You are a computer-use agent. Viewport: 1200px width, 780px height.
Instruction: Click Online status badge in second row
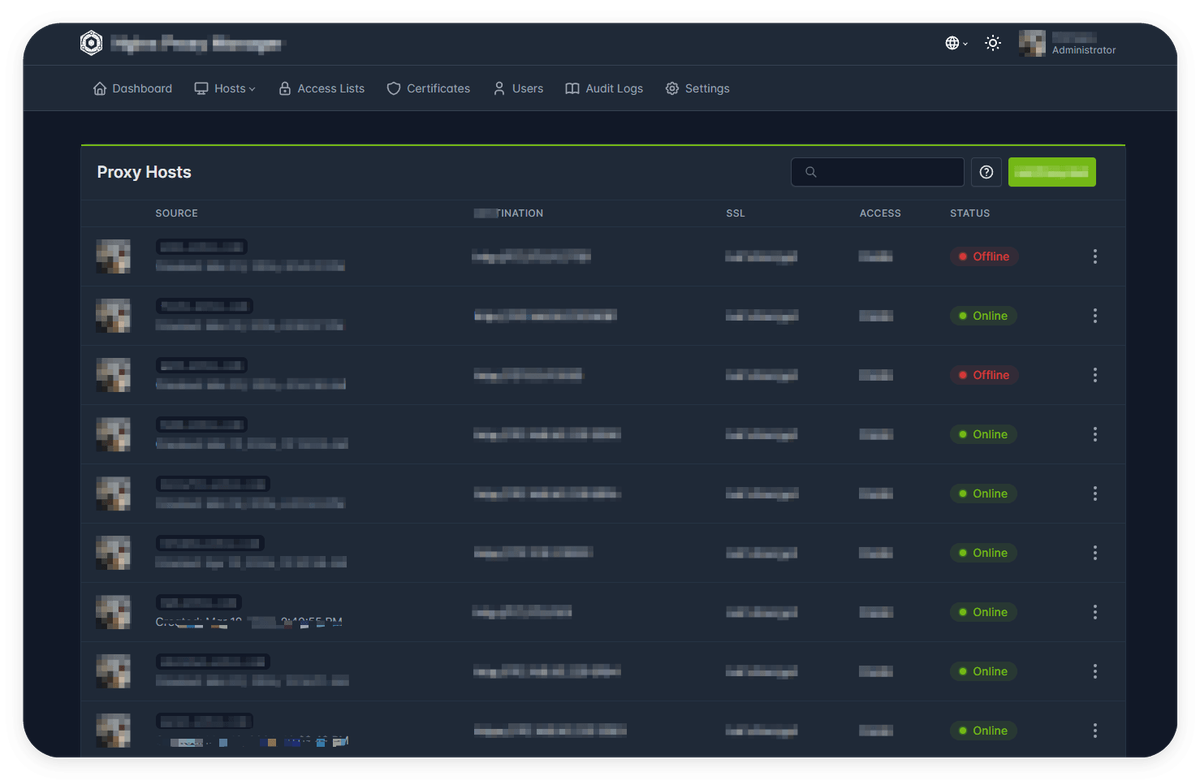click(x=983, y=316)
